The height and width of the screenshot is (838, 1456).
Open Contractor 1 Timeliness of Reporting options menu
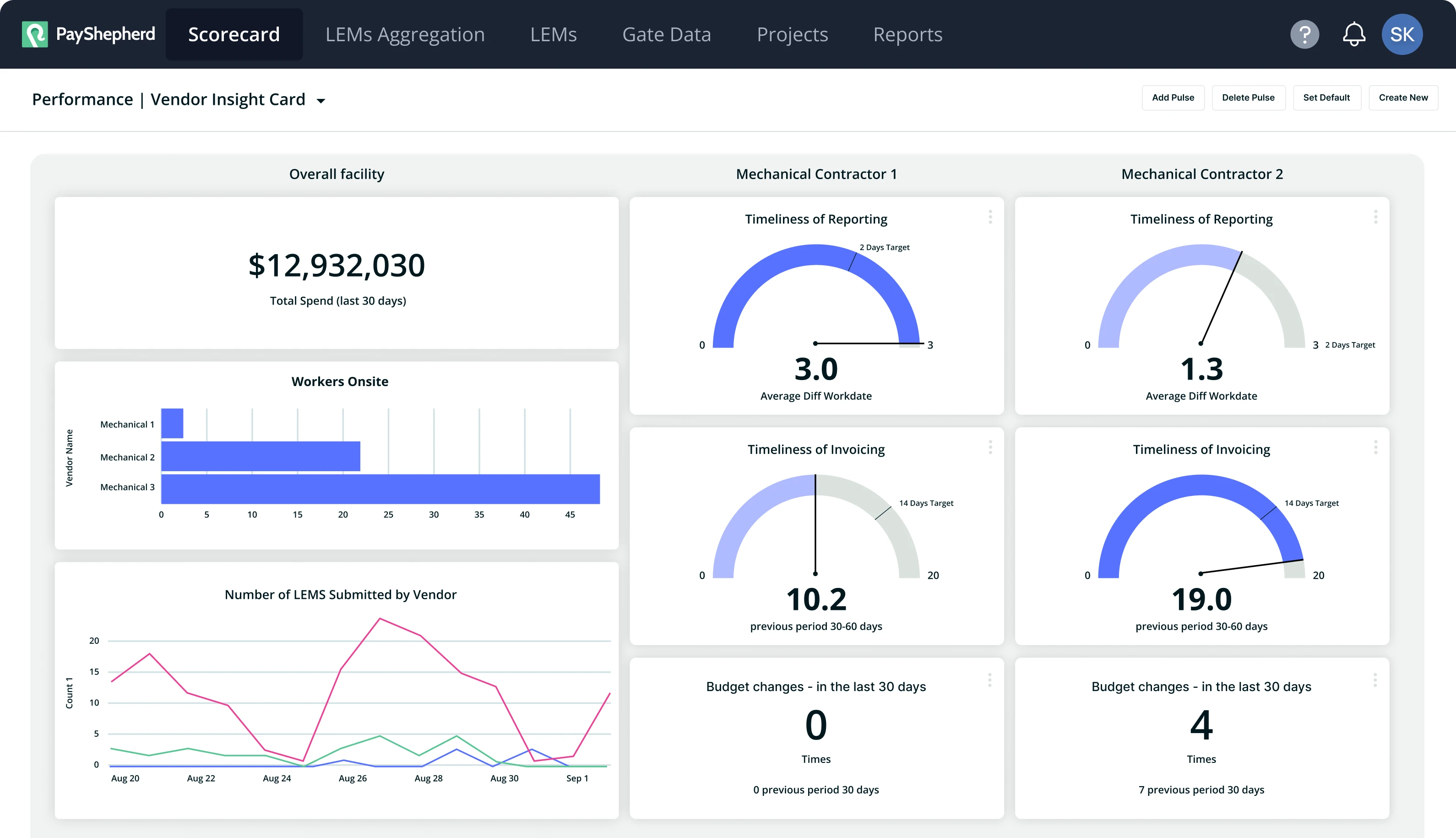990,217
